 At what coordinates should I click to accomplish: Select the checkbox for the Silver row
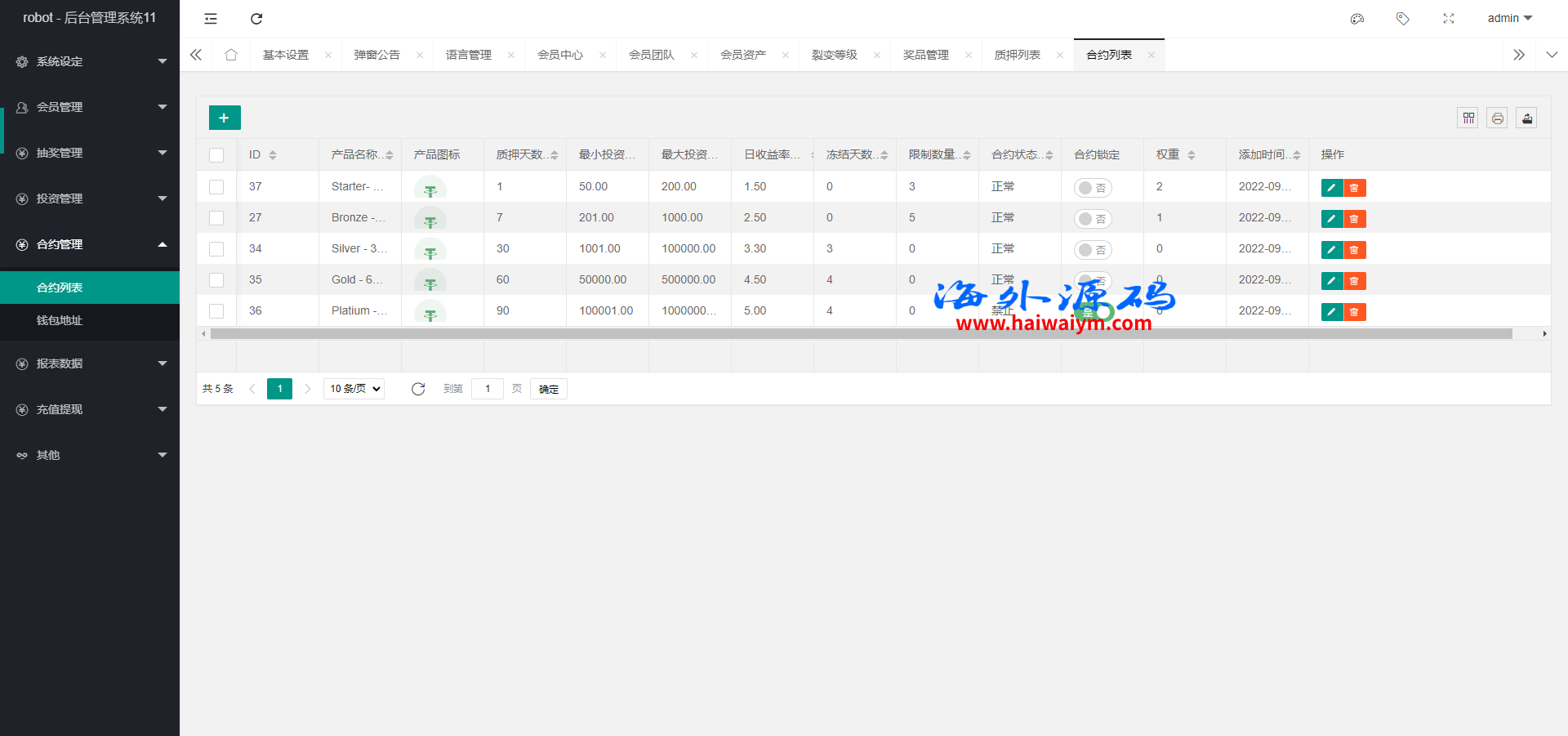[216, 249]
